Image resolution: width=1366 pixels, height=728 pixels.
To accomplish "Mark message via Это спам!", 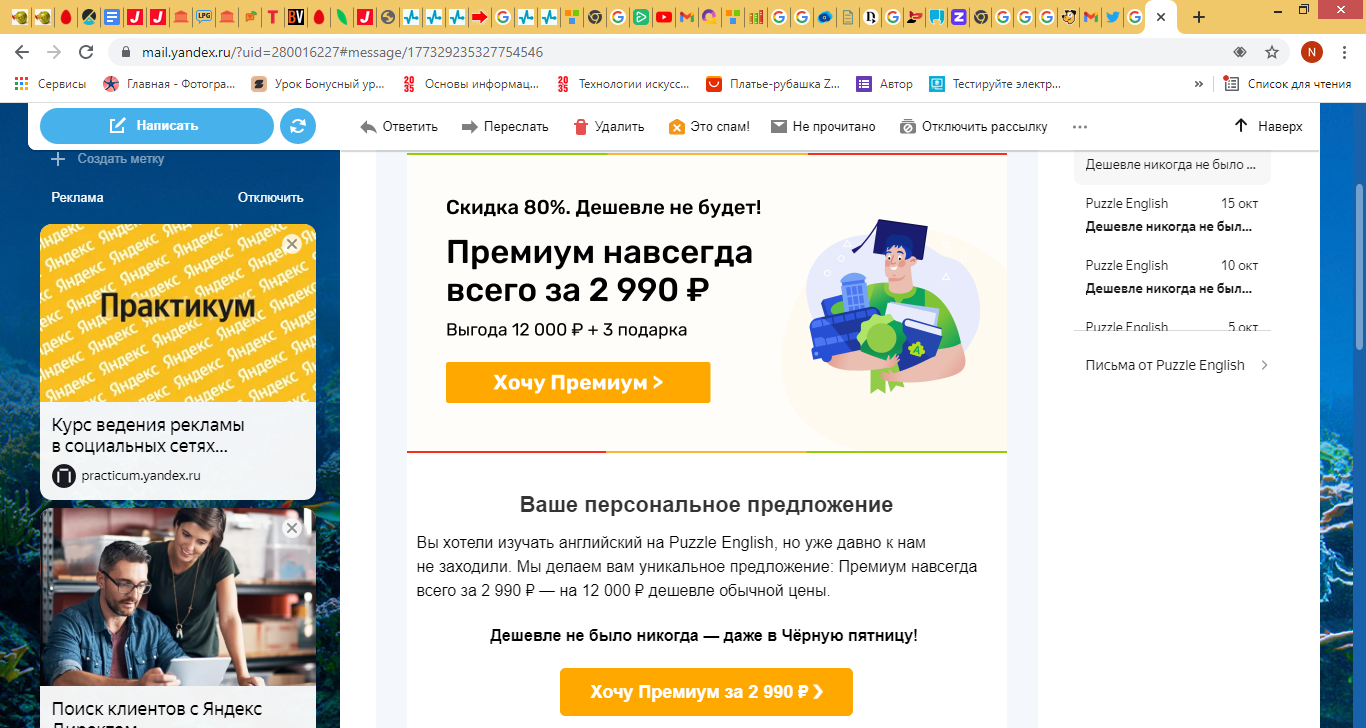I will pos(708,127).
